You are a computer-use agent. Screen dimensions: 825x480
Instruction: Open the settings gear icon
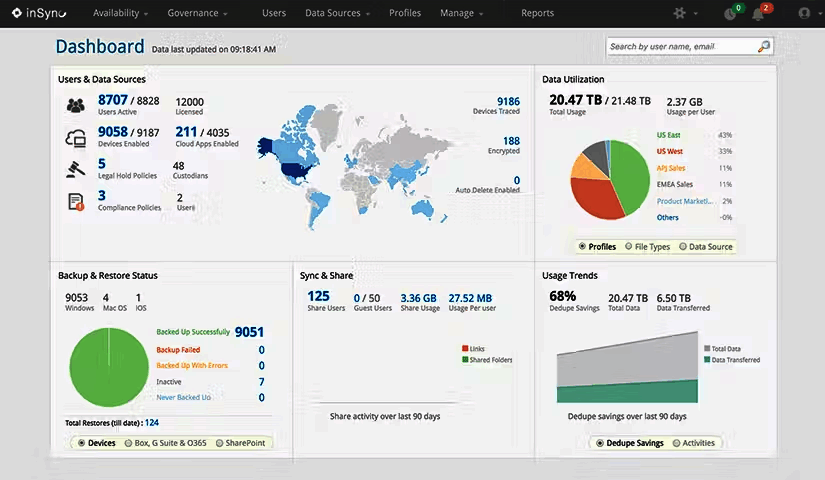[679, 13]
